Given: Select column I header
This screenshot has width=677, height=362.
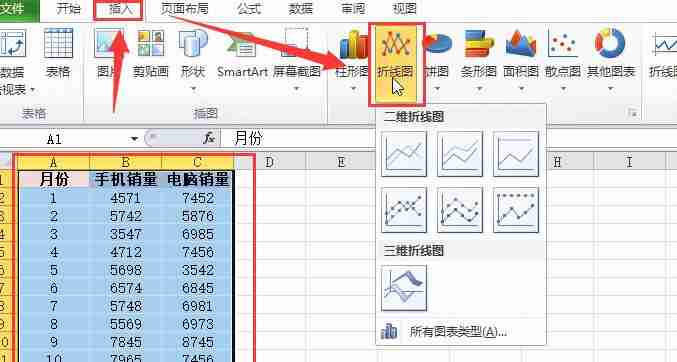Looking at the screenshot, I should (x=629, y=162).
